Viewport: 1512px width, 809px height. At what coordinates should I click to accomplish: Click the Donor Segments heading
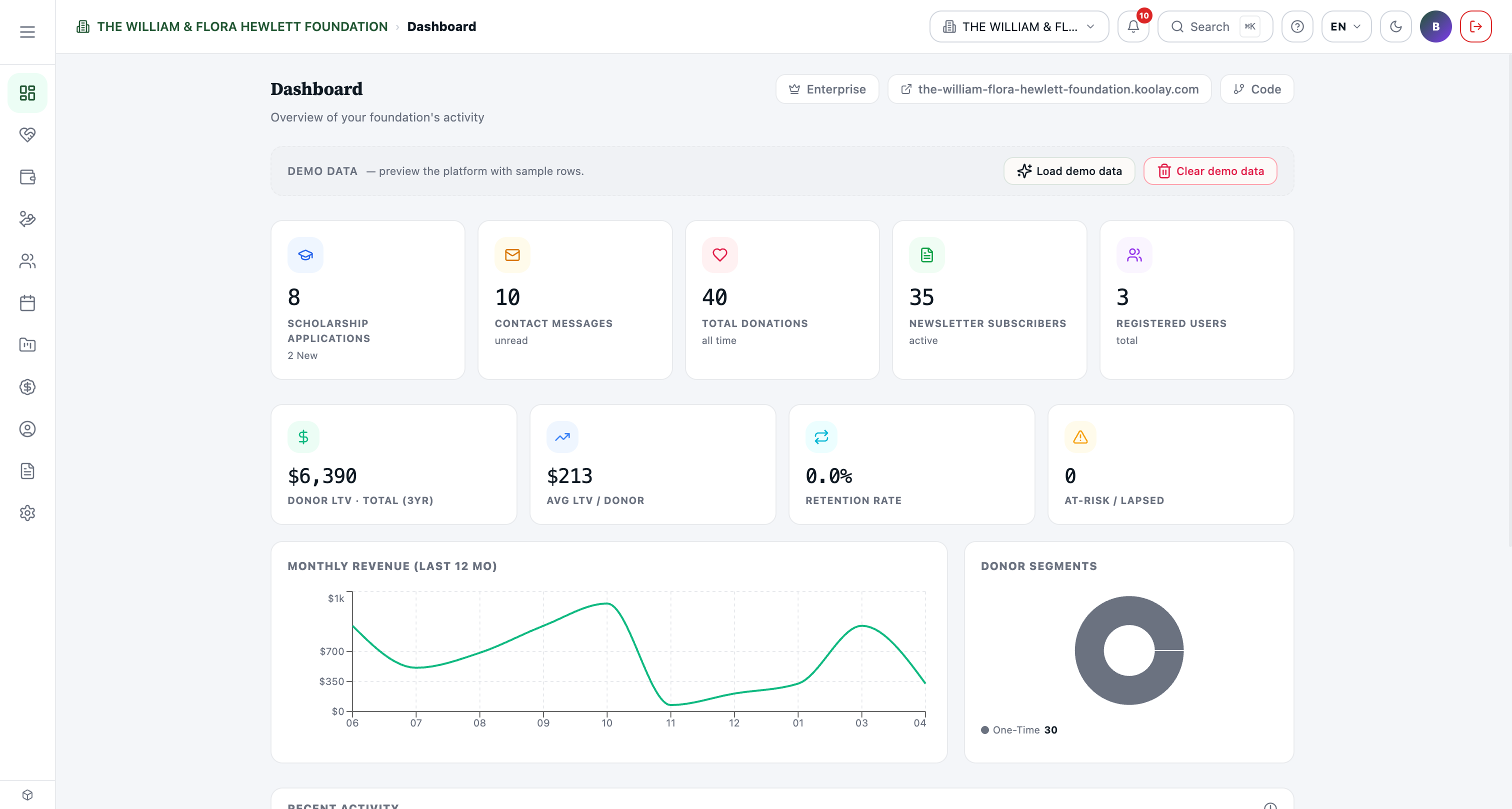1038,566
